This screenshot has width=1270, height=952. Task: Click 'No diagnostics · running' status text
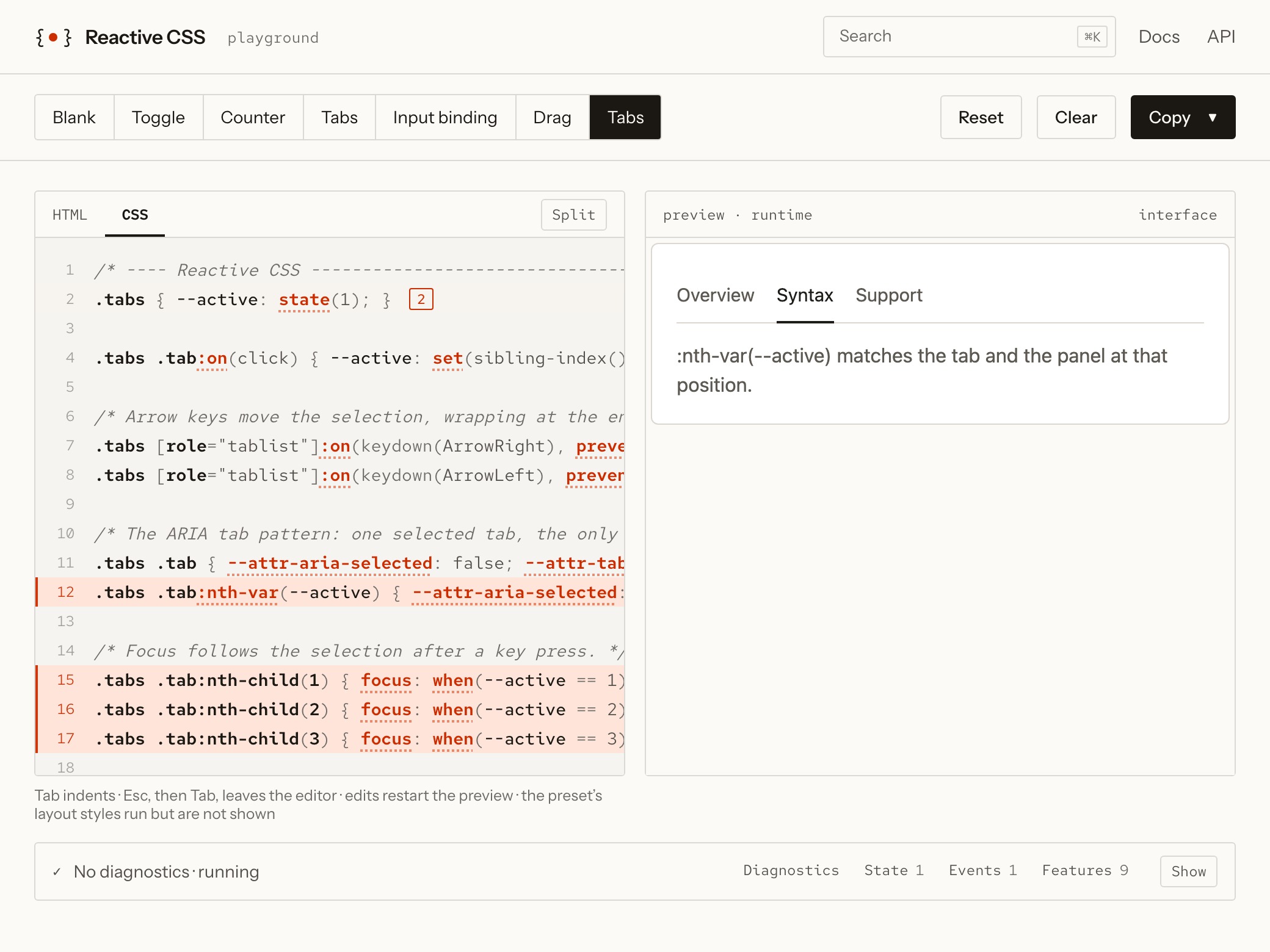pyautogui.click(x=167, y=871)
